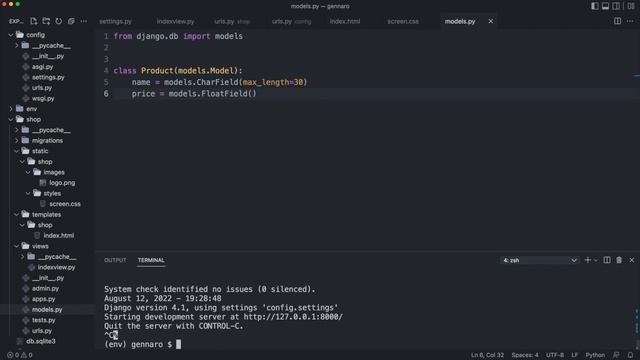This screenshot has width=640, height=360.
Task: Open apps.py in file tree
Action: (x=43, y=299)
